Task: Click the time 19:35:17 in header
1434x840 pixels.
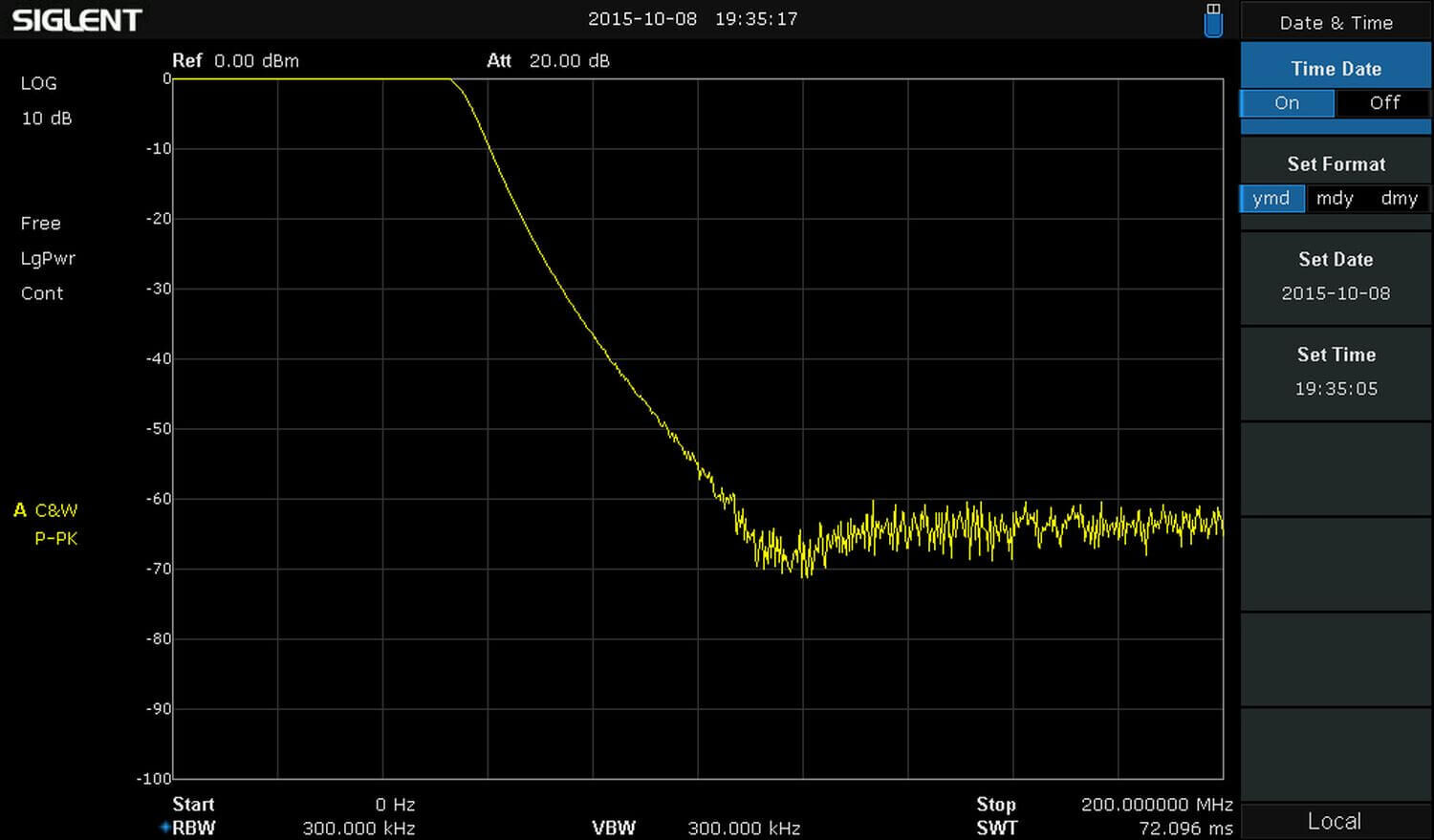Action: pyautogui.click(x=756, y=19)
